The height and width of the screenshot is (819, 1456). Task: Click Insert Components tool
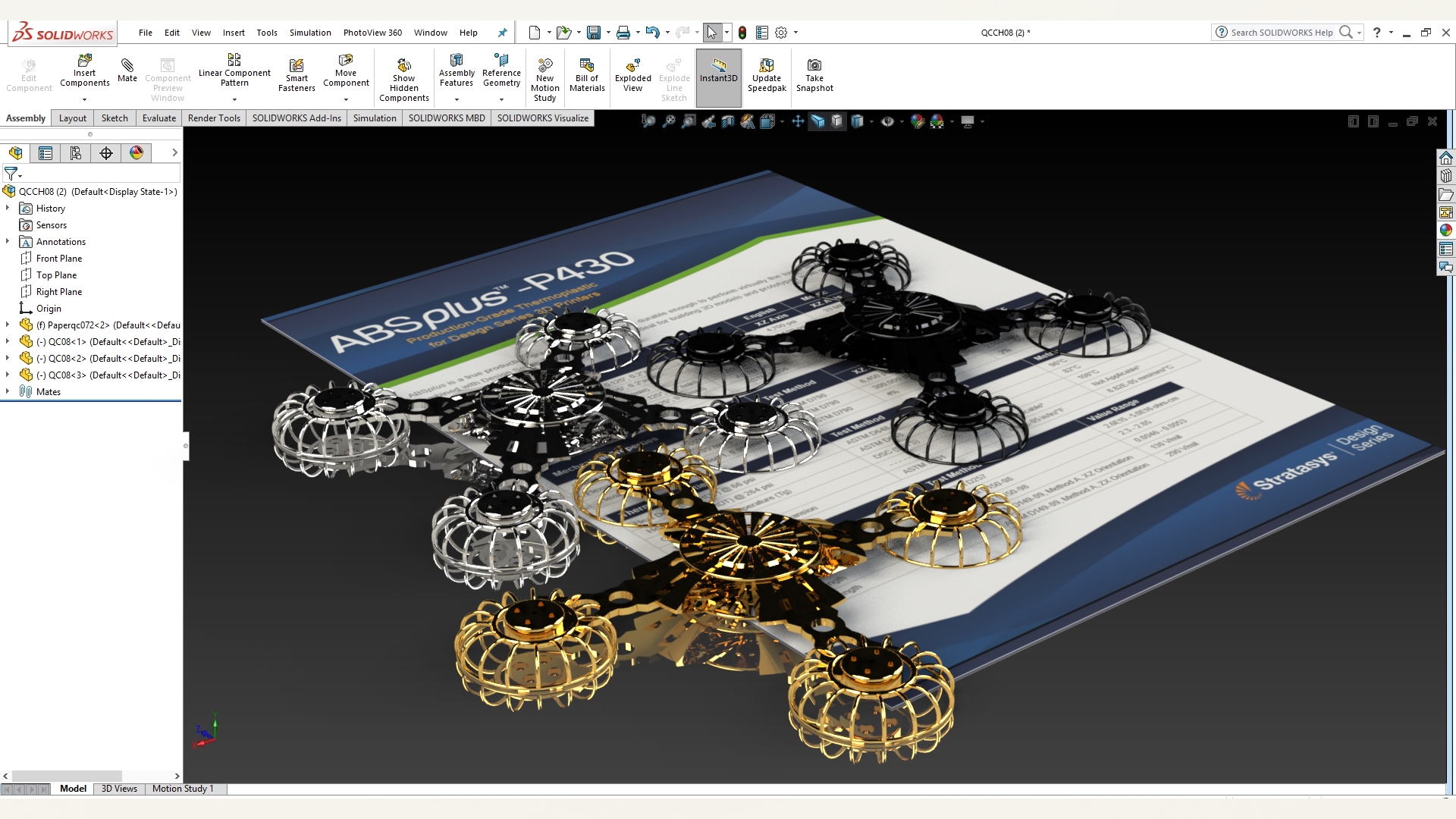coord(84,71)
